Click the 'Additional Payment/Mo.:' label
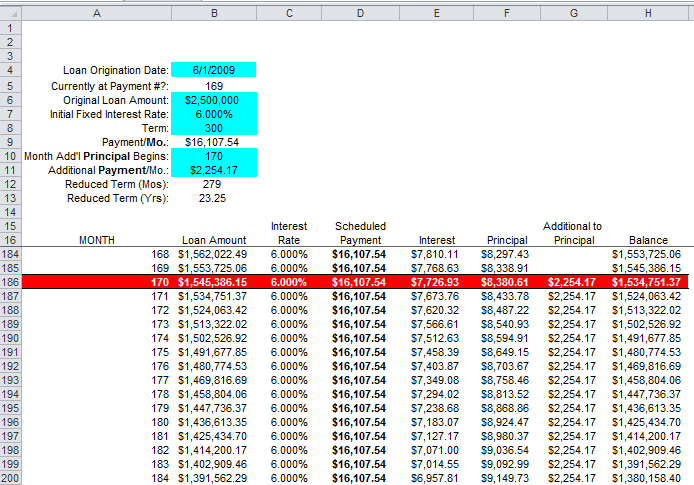694x485 pixels. (x=108, y=170)
